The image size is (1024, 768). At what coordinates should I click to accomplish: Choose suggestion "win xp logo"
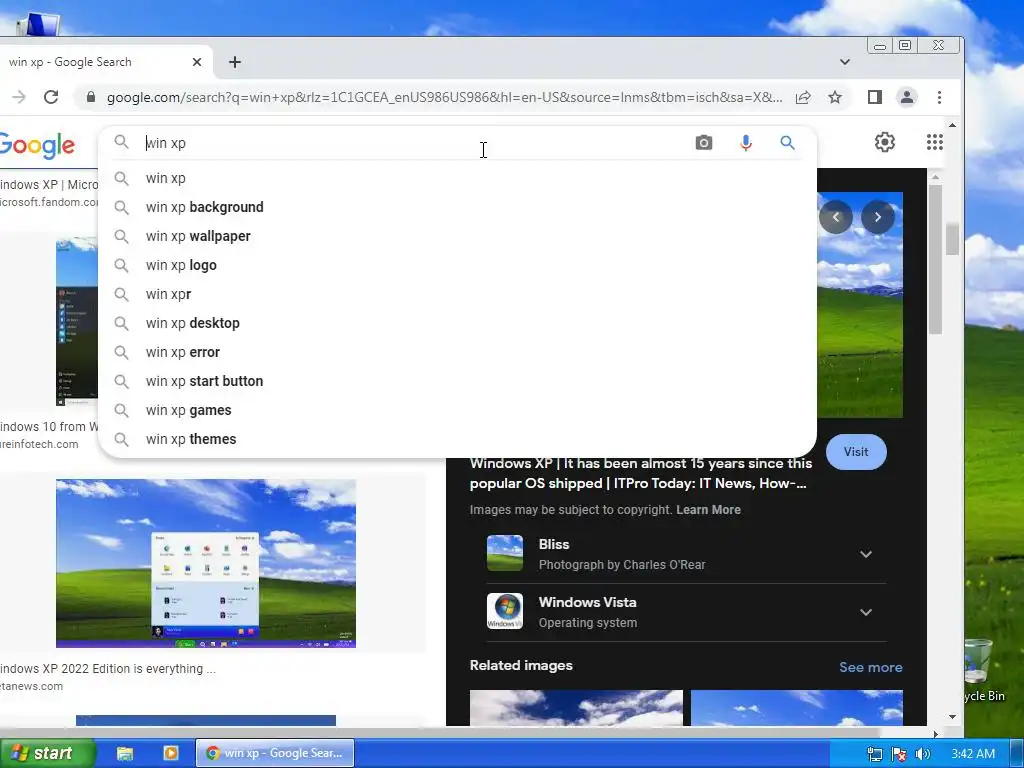click(457, 265)
